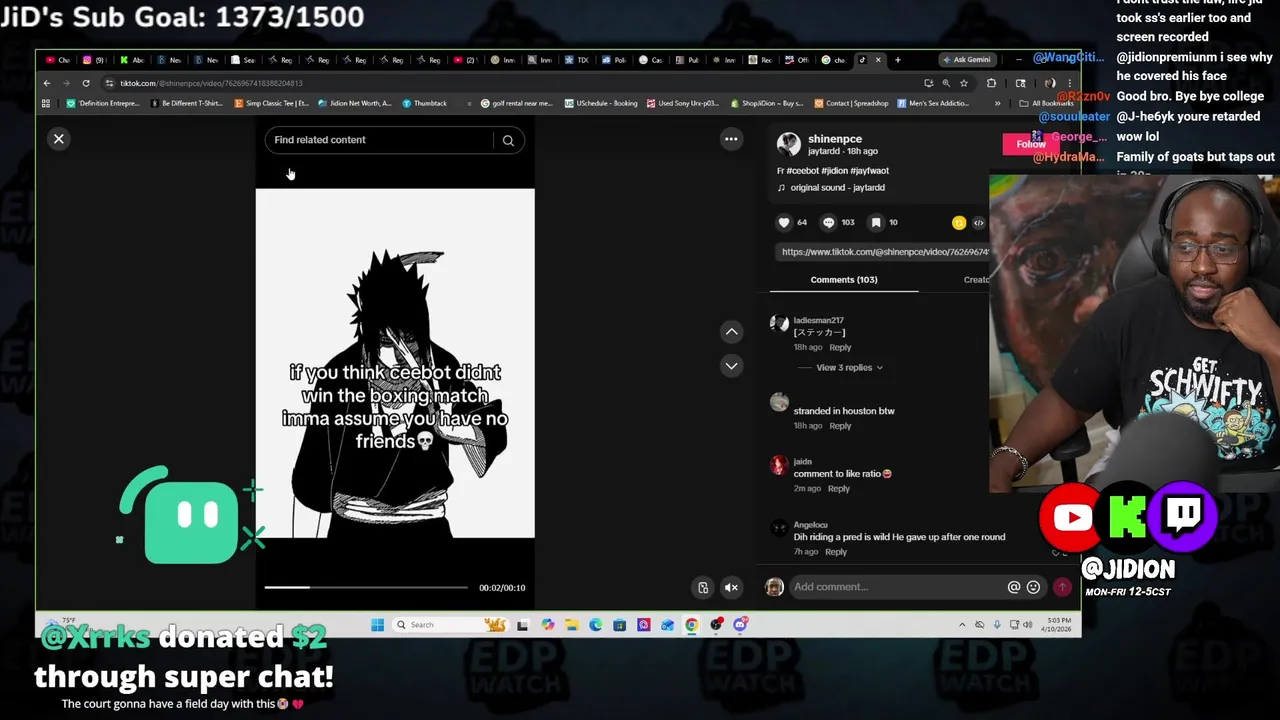This screenshot has height=720, width=1280.
Task: Open Windows Start menu
Action: (x=377, y=626)
